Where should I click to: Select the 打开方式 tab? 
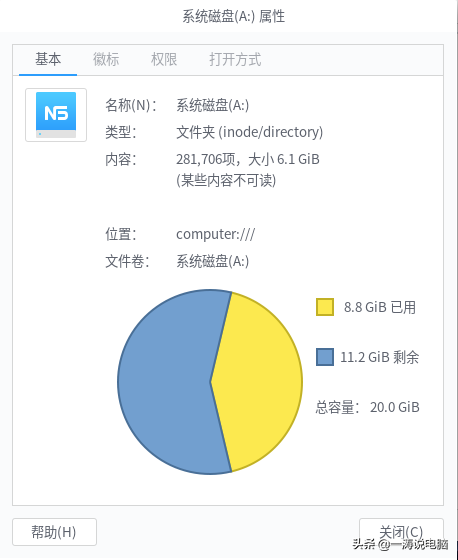coord(235,59)
